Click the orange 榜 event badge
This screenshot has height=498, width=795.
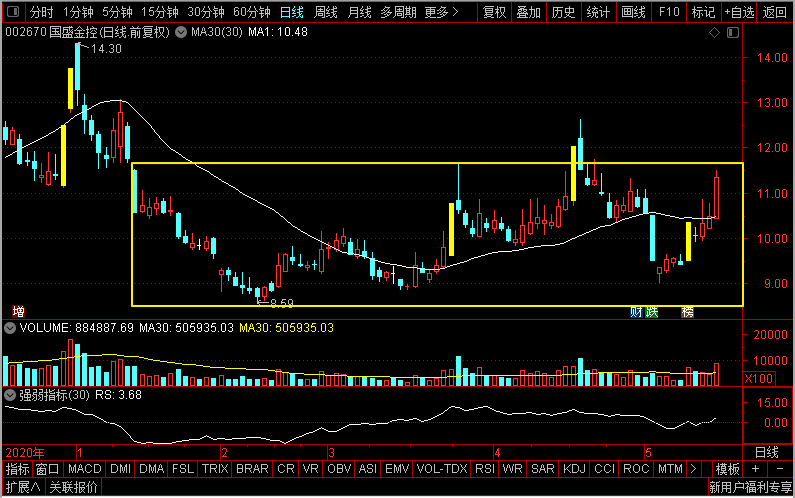point(688,312)
